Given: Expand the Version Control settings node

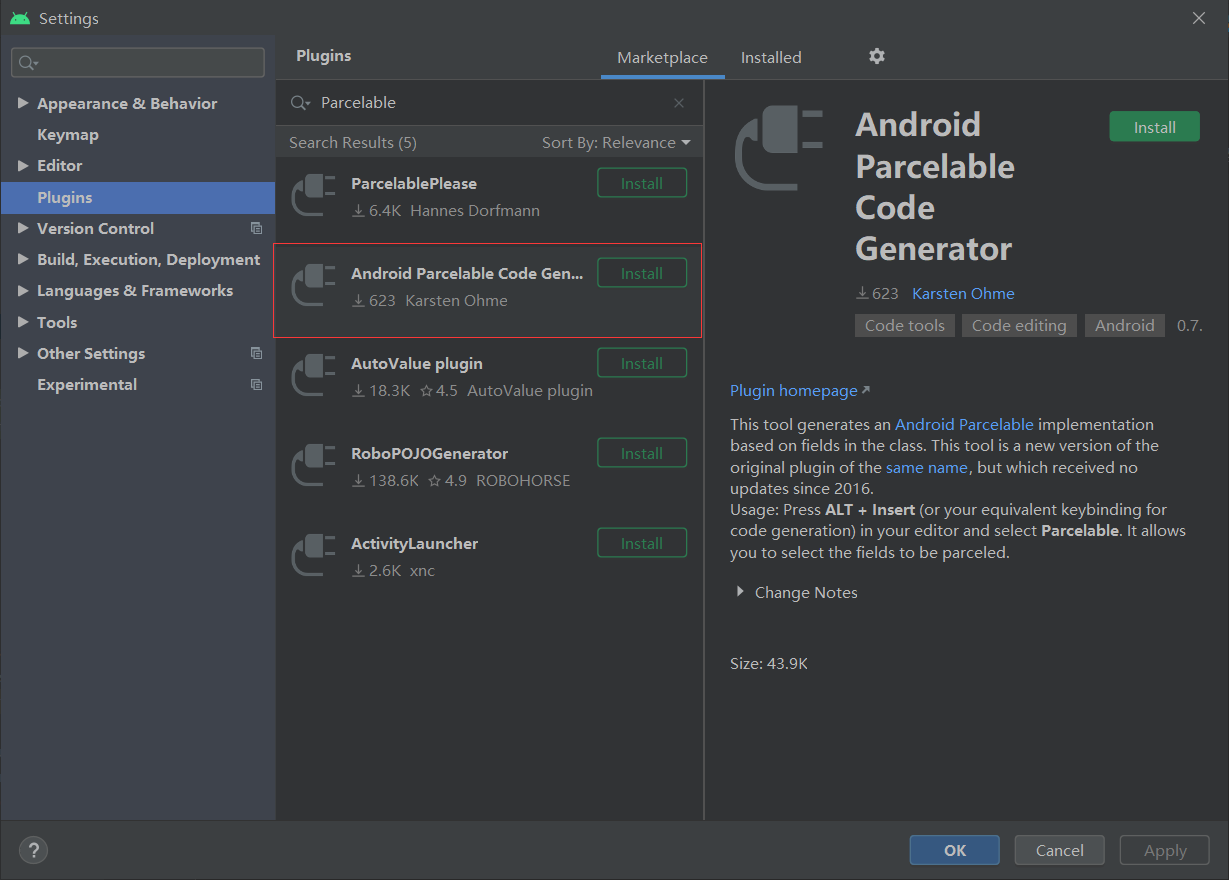Looking at the screenshot, I should (x=23, y=228).
